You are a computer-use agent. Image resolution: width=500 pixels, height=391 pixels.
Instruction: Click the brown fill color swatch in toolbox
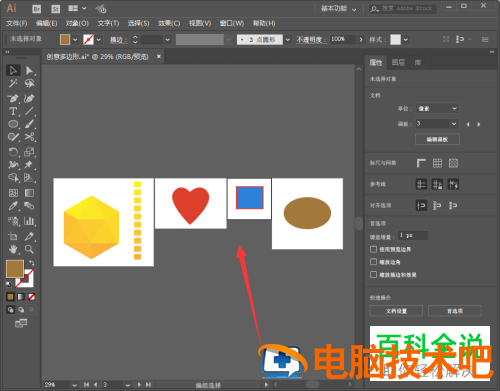click(x=15, y=269)
